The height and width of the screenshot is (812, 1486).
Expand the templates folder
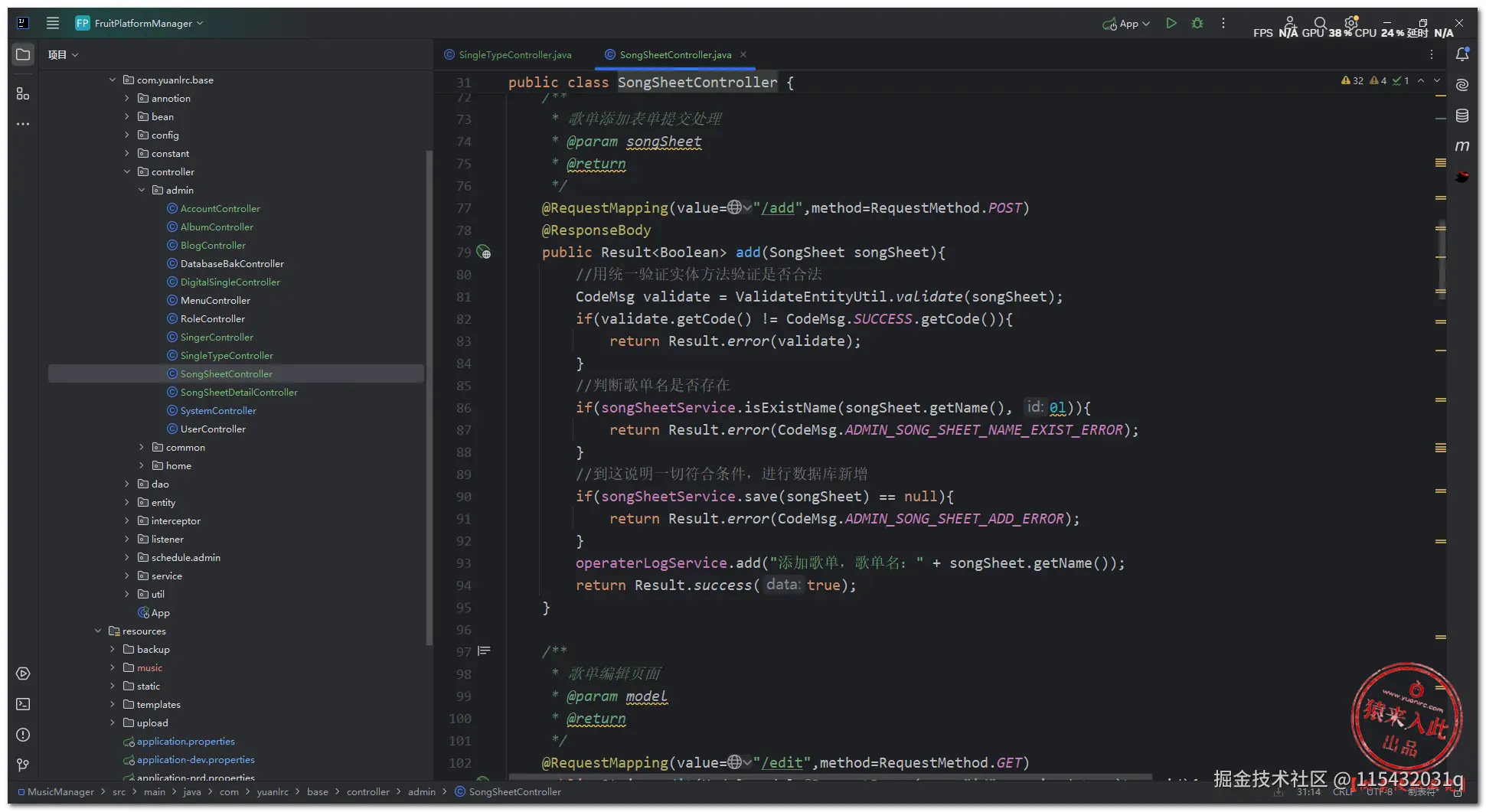pos(113,704)
